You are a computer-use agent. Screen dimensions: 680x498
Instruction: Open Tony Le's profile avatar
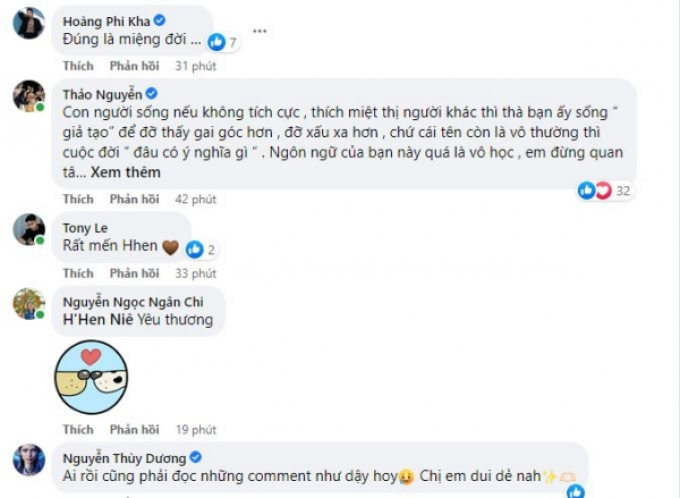(29, 229)
